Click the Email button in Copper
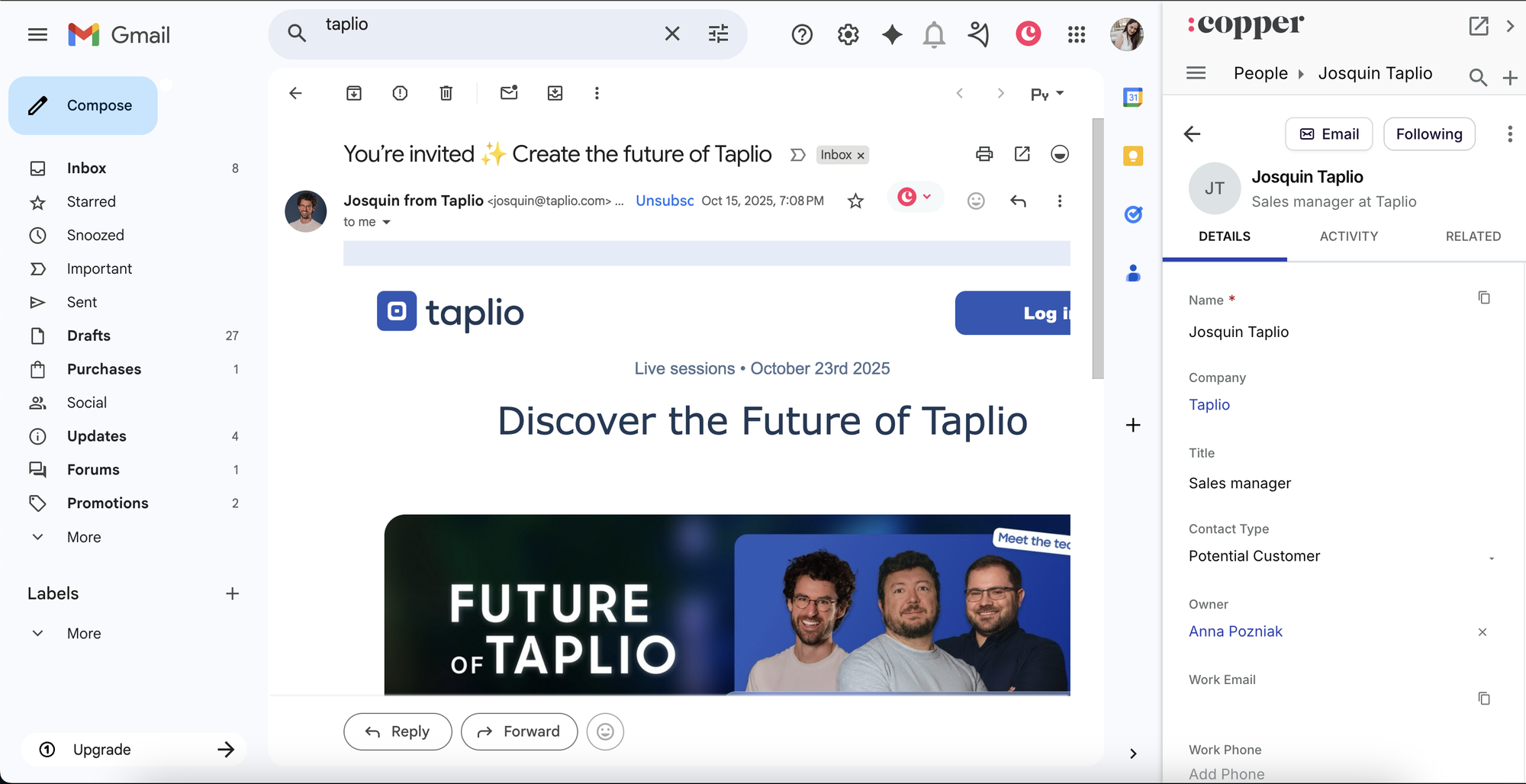The width and height of the screenshot is (1526, 784). point(1328,133)
